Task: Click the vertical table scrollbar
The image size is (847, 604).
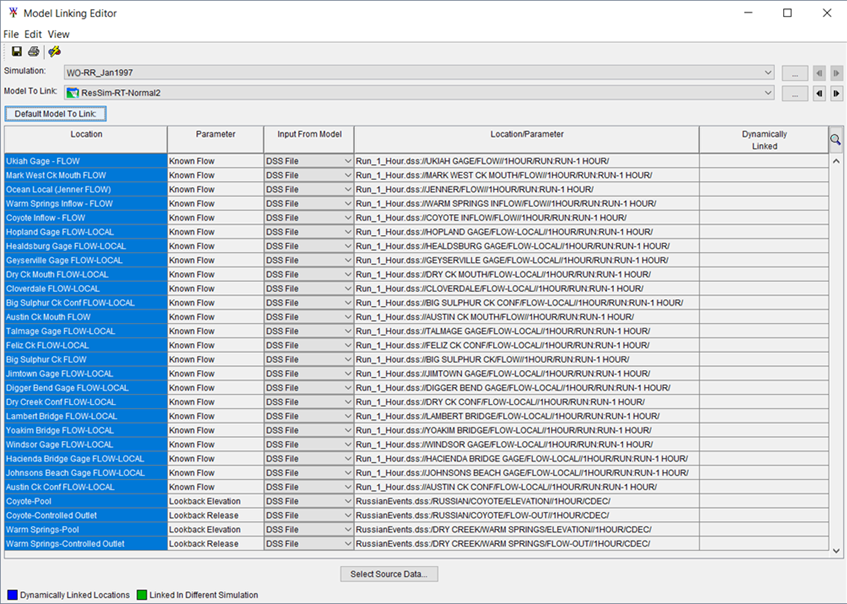Action: click(x=835, y=350)
